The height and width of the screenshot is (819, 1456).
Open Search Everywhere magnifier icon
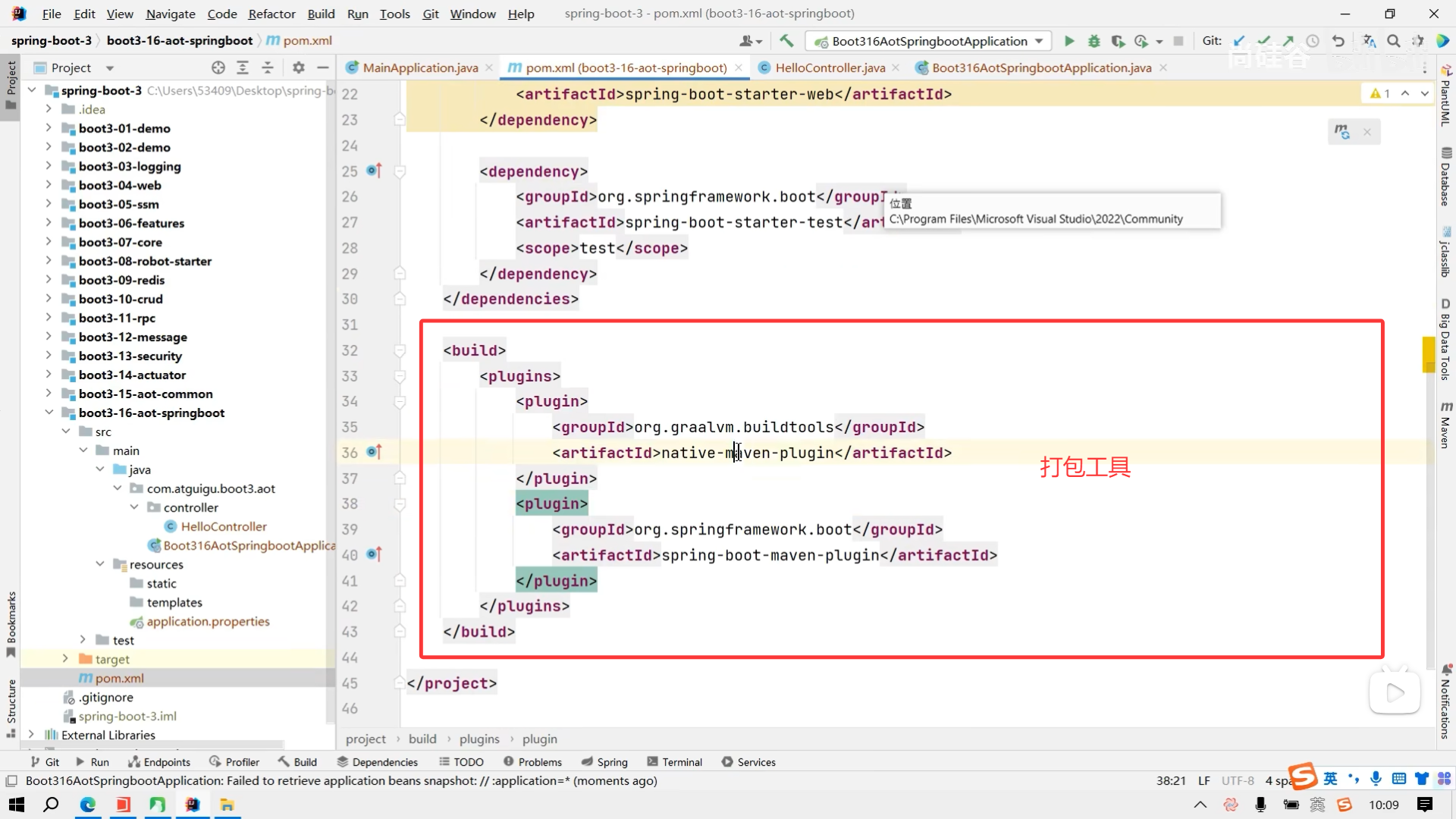click(x=1394, y=41)
